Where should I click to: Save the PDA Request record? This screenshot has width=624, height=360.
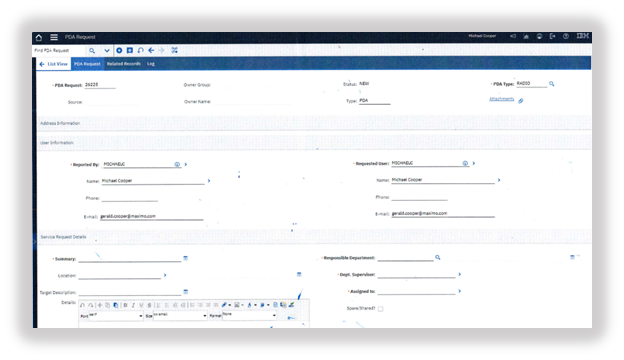130,50
